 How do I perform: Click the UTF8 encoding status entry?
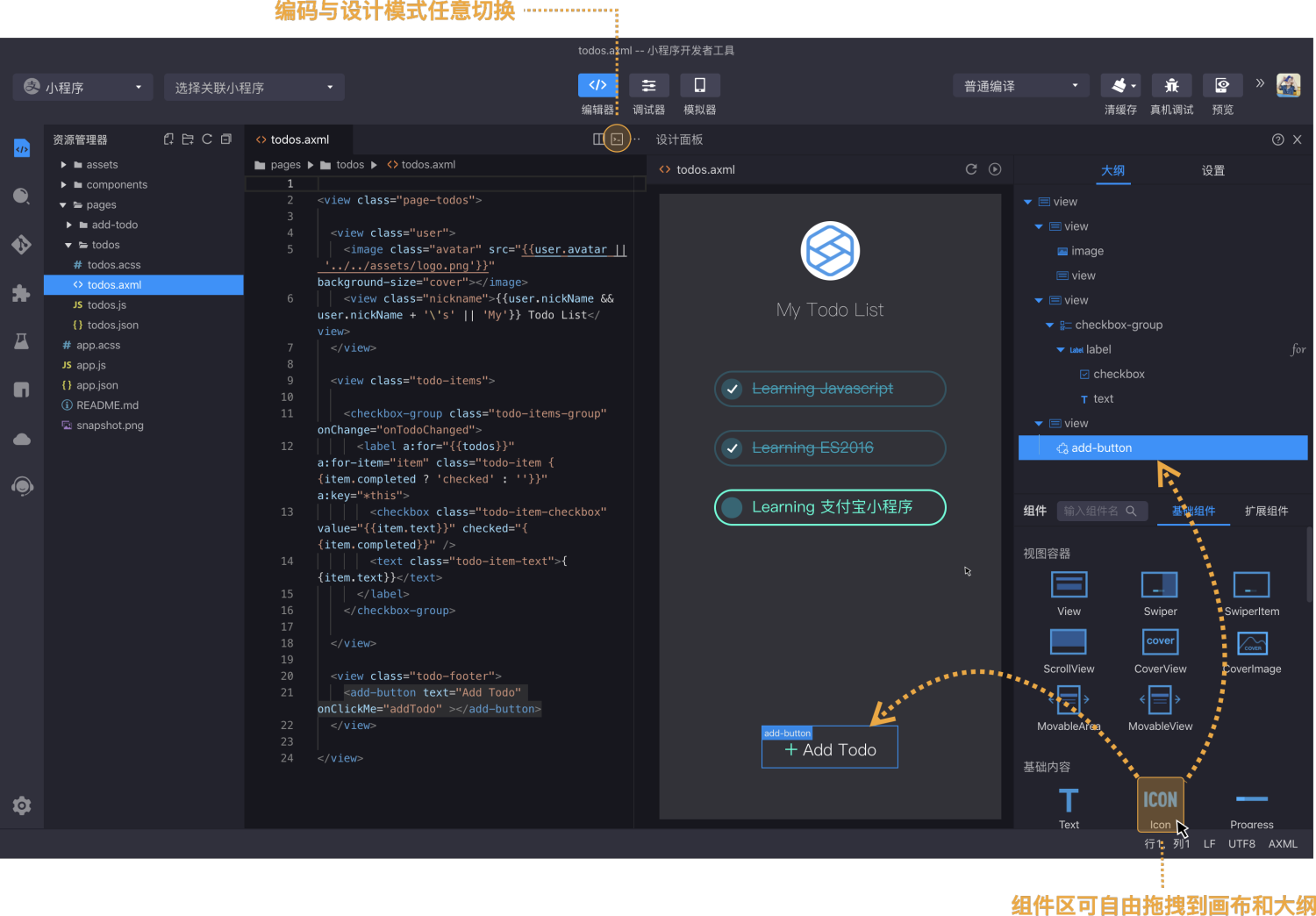[1241, 844]
